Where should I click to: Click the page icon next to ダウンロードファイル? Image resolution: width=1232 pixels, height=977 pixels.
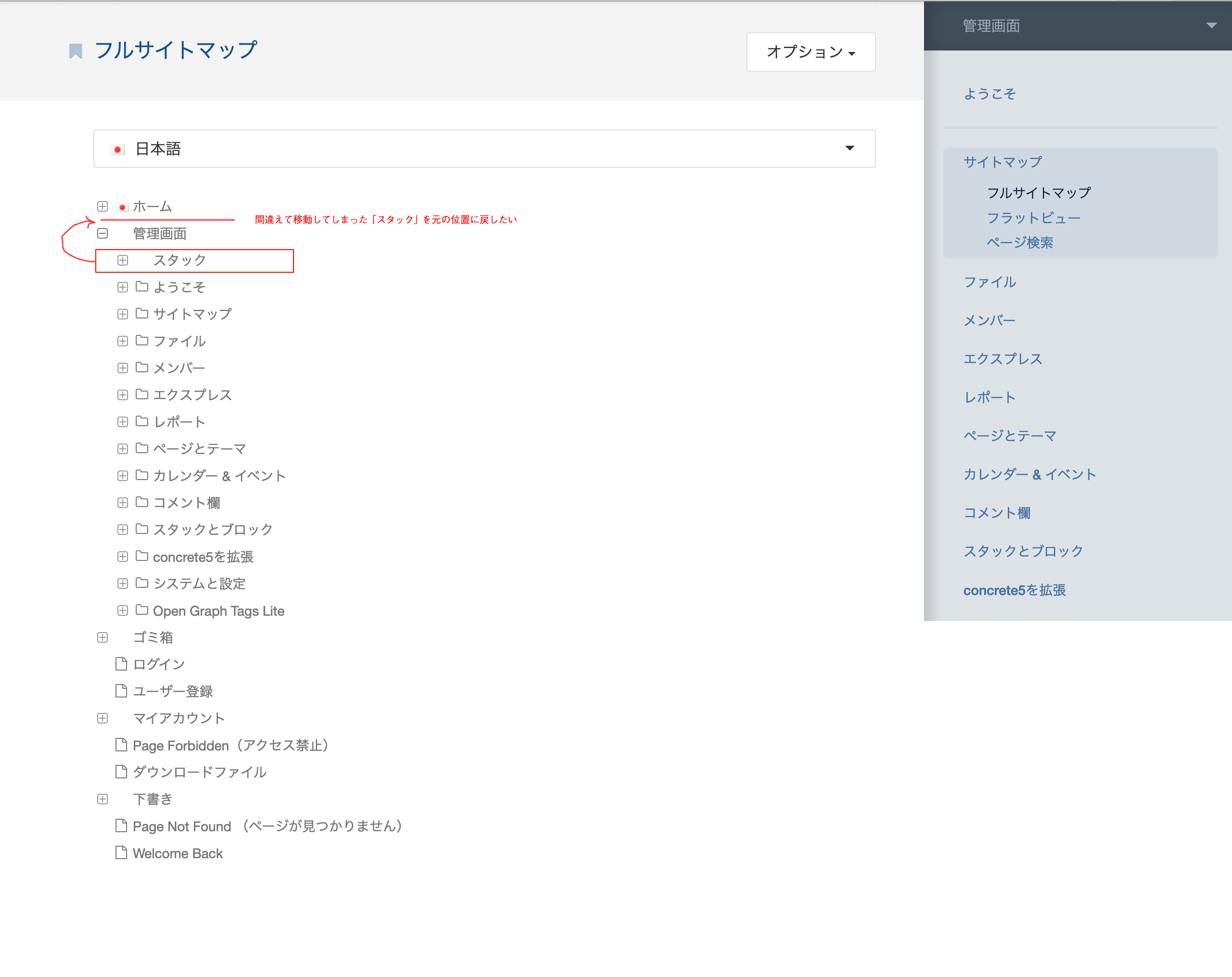121,772
